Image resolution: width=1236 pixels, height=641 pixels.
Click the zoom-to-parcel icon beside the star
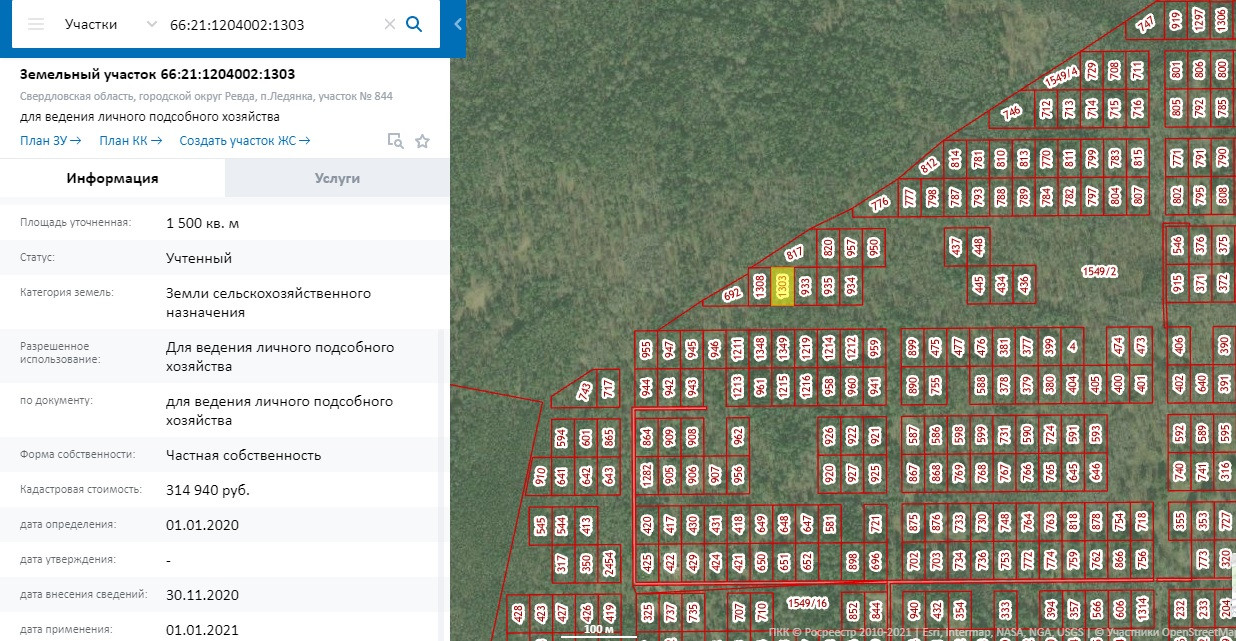click(x=395, y=141)
